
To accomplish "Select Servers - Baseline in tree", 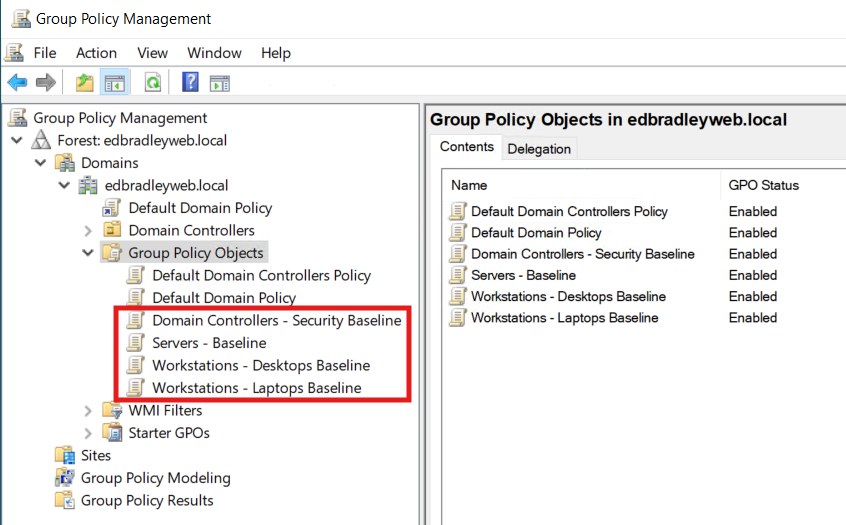I will coord(209,343).
